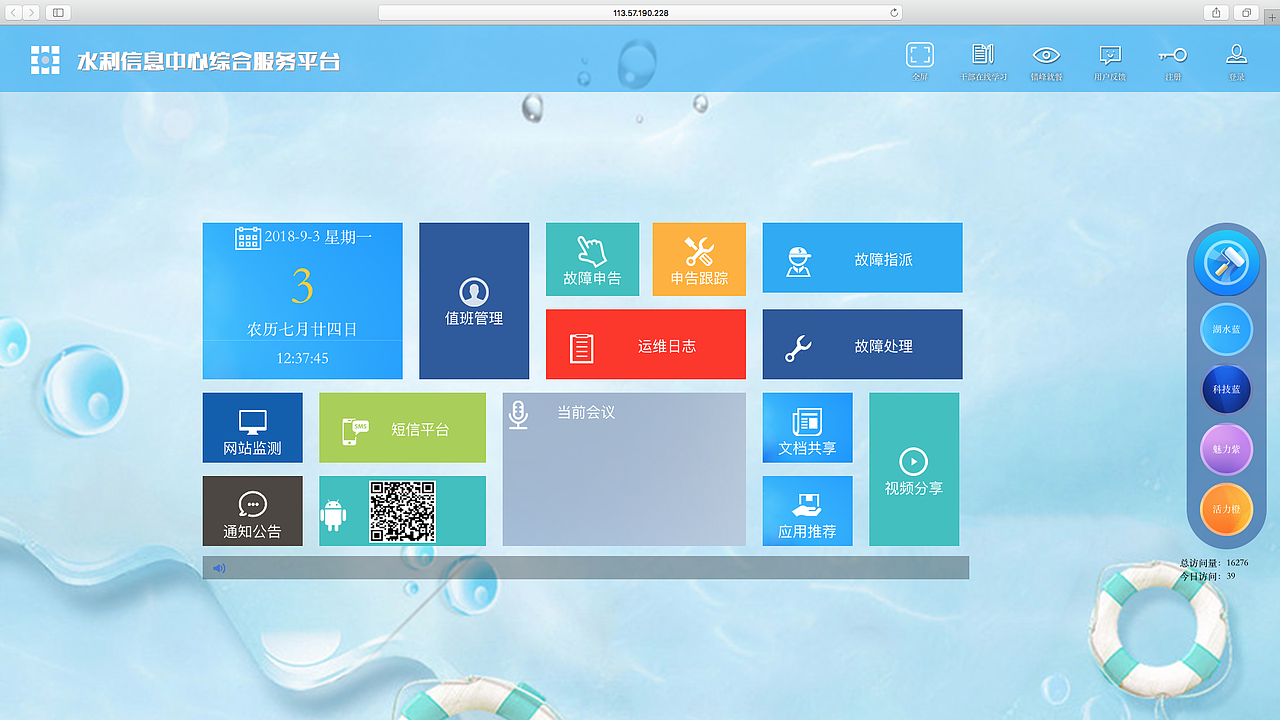
Task: Click the browser share button
Action: point(1217,12)
